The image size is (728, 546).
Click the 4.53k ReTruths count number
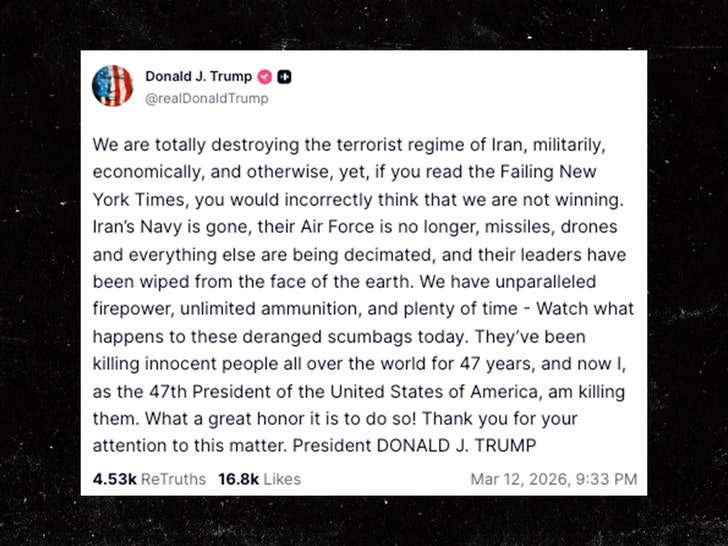pyautogui.click(x=113, y=479)
